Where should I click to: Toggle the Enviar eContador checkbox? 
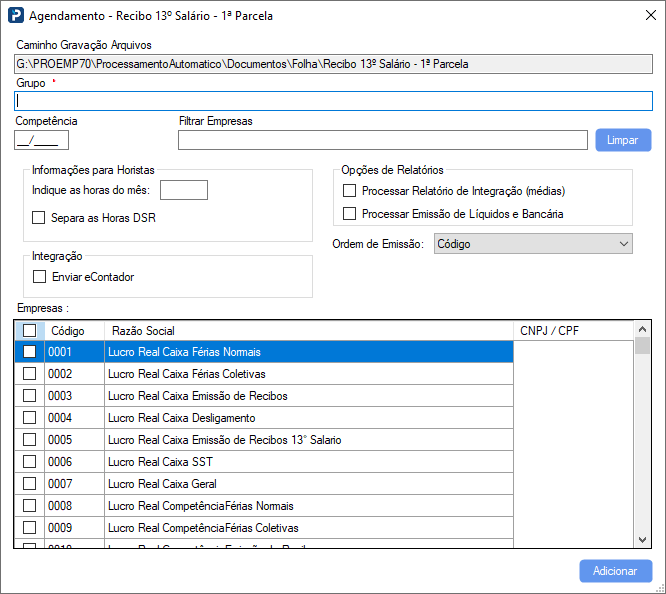(x=39, y=277)
